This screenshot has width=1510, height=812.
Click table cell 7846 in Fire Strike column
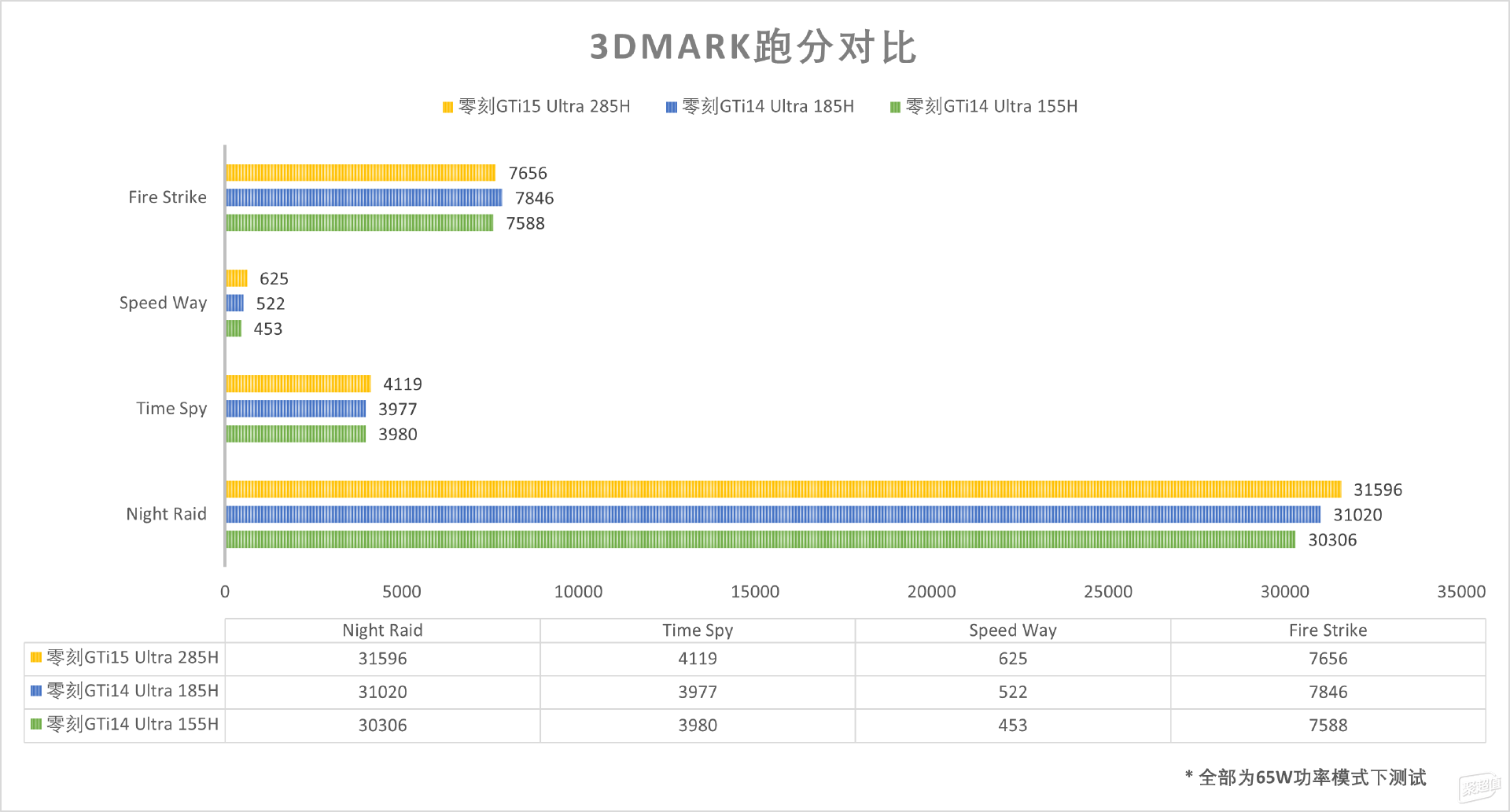coord(1328,693)
